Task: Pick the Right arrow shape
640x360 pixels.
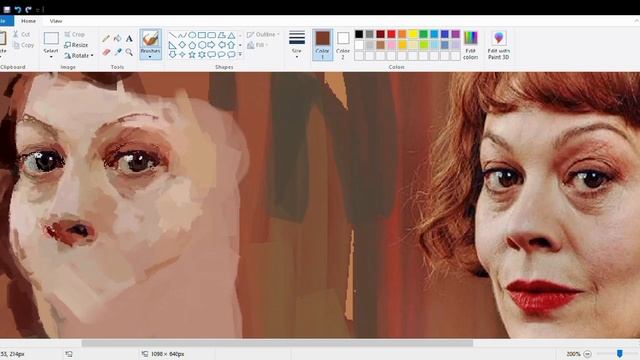Action: [x=211, y=45]
